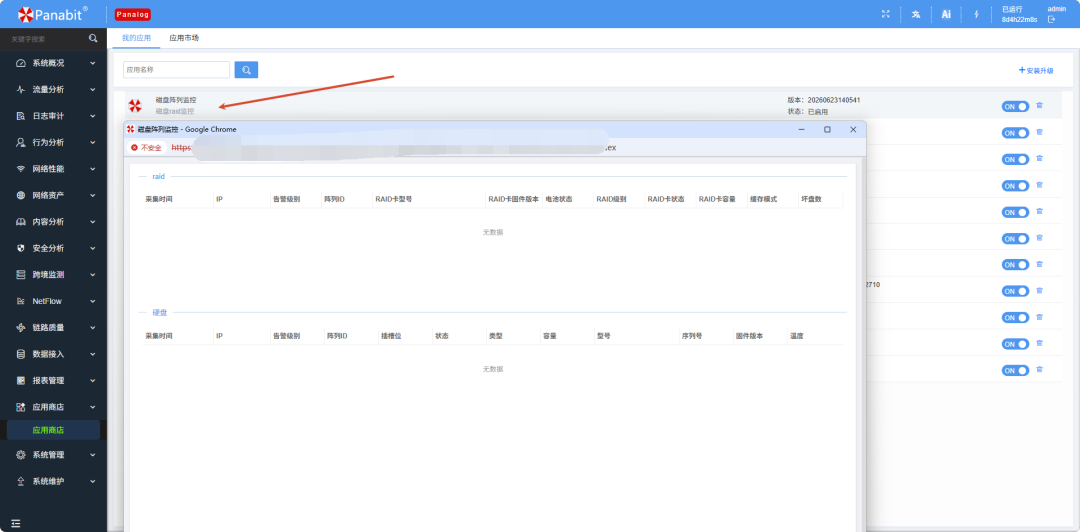1080x532 pixels.
Task: Expand the 跨境监测 menu chevron
Action: pyautogui.click(x=92, y=274)
